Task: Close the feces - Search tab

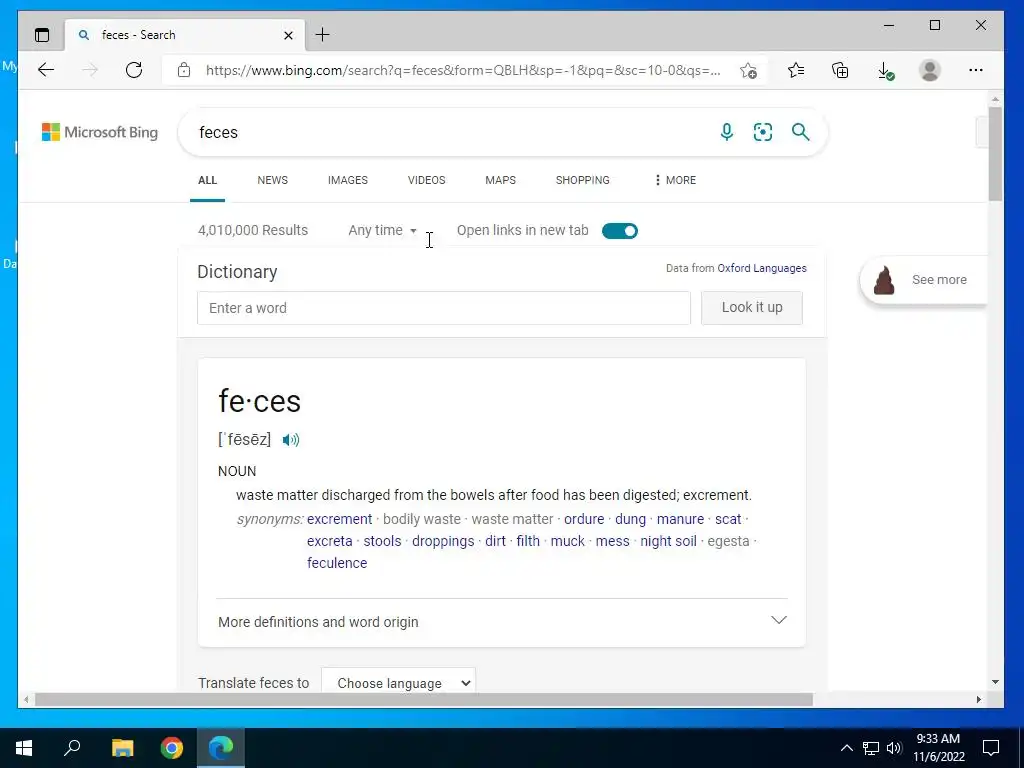Action: pyautogui.click(x=289, y=35)
